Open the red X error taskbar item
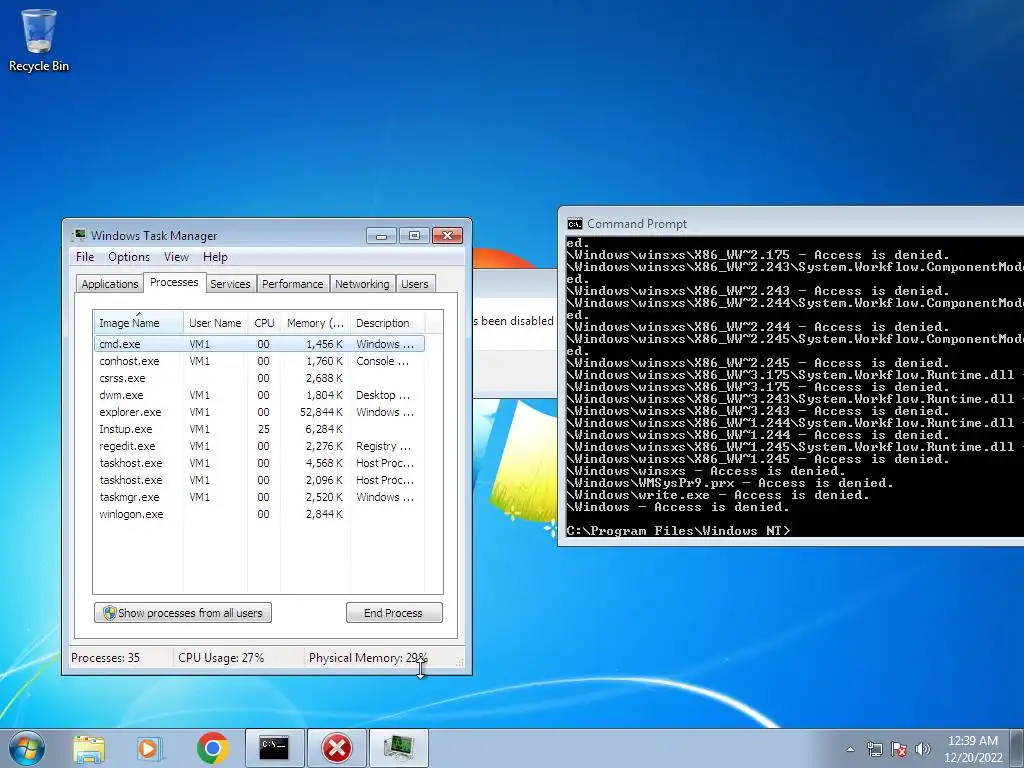The width and height of the screenshot is (1024, 768). pyautogui.click(x=337, y=748)
